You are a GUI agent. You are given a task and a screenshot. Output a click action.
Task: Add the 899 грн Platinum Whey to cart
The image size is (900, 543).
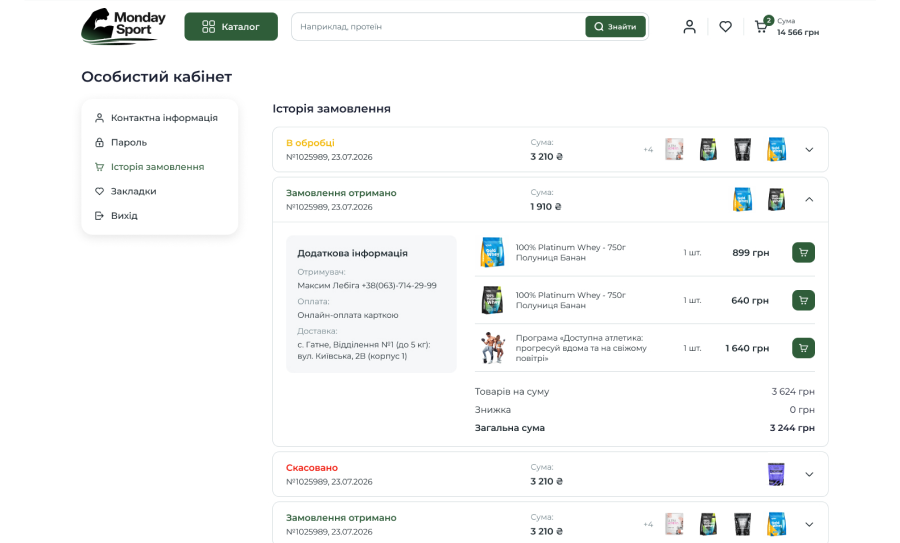[804, 253]
